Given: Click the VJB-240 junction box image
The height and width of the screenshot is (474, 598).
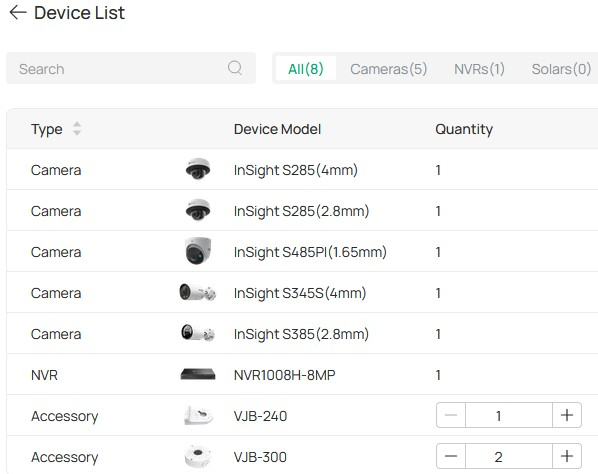Looking at the screenshot, I should [x=198, y=415].
